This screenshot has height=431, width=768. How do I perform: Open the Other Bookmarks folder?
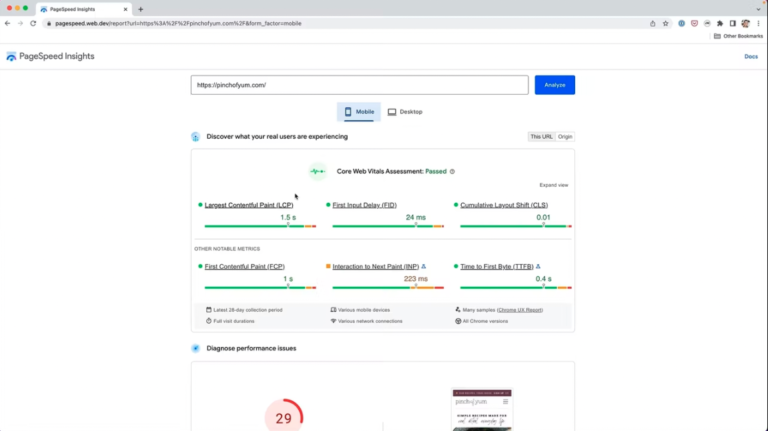(738, 36)
